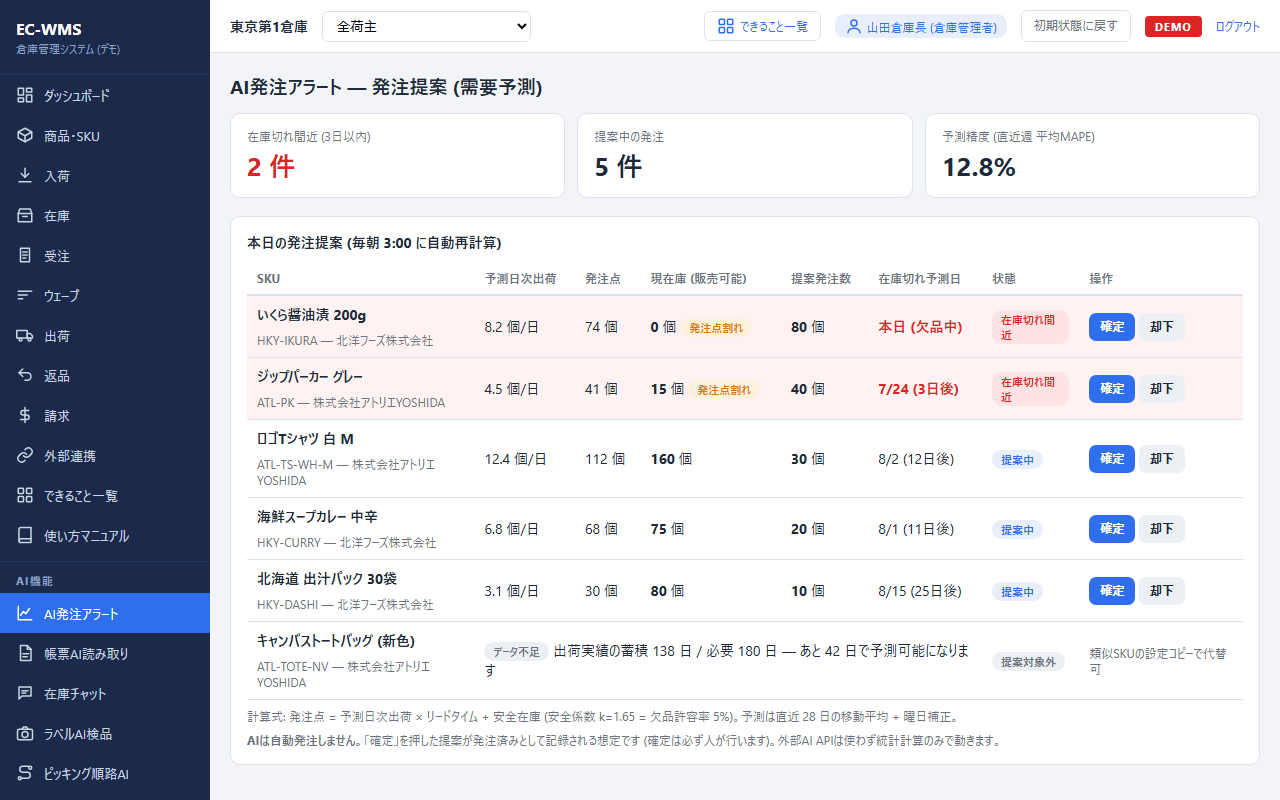Click the 返品 return arrow icon
The image size is (1280, 800).
click(x=25, y=376)
